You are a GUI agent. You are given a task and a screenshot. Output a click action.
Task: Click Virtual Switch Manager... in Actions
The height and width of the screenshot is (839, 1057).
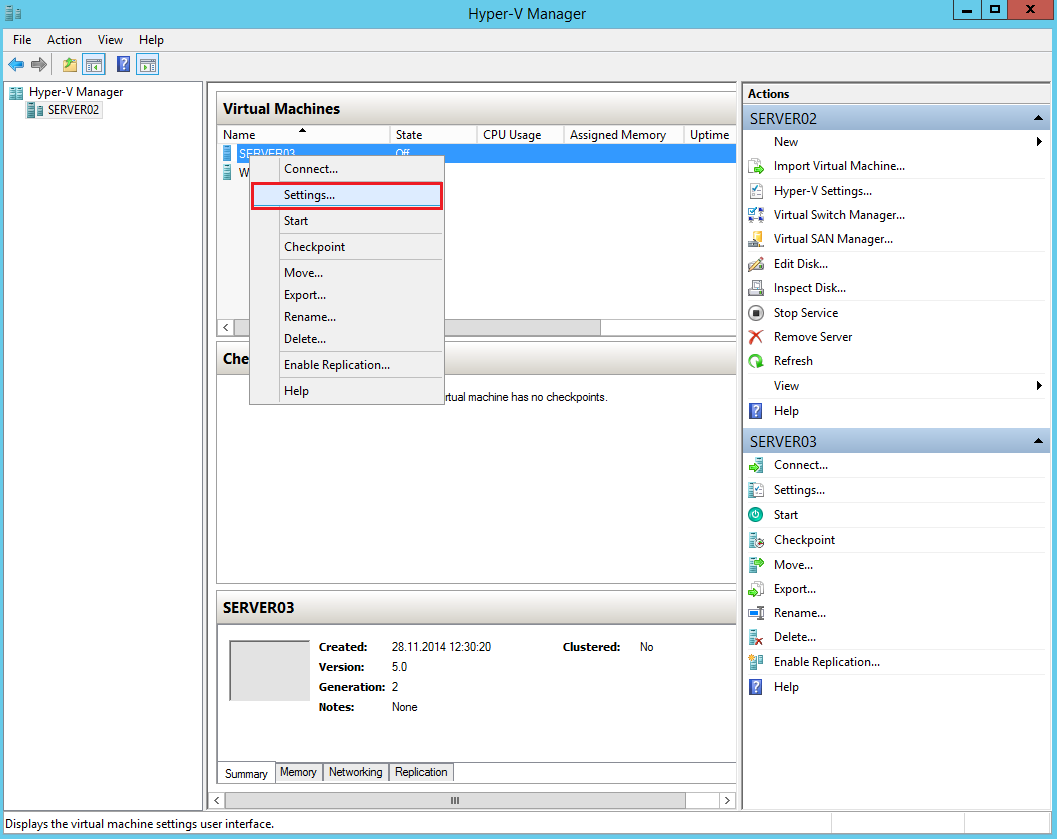(839, 215)
